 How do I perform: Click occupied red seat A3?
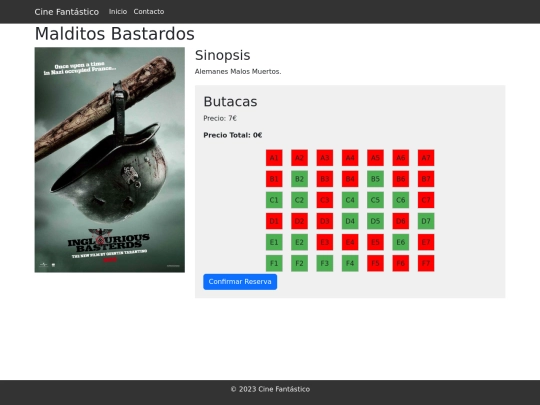(325, 158)
